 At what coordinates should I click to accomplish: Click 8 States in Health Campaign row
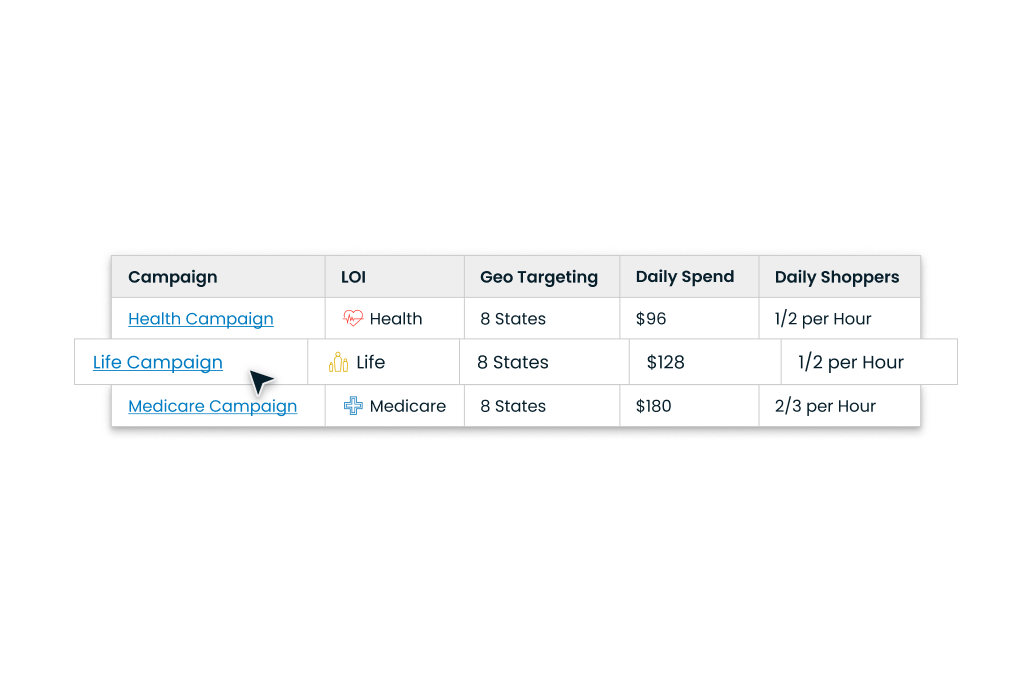coord(513,319)
